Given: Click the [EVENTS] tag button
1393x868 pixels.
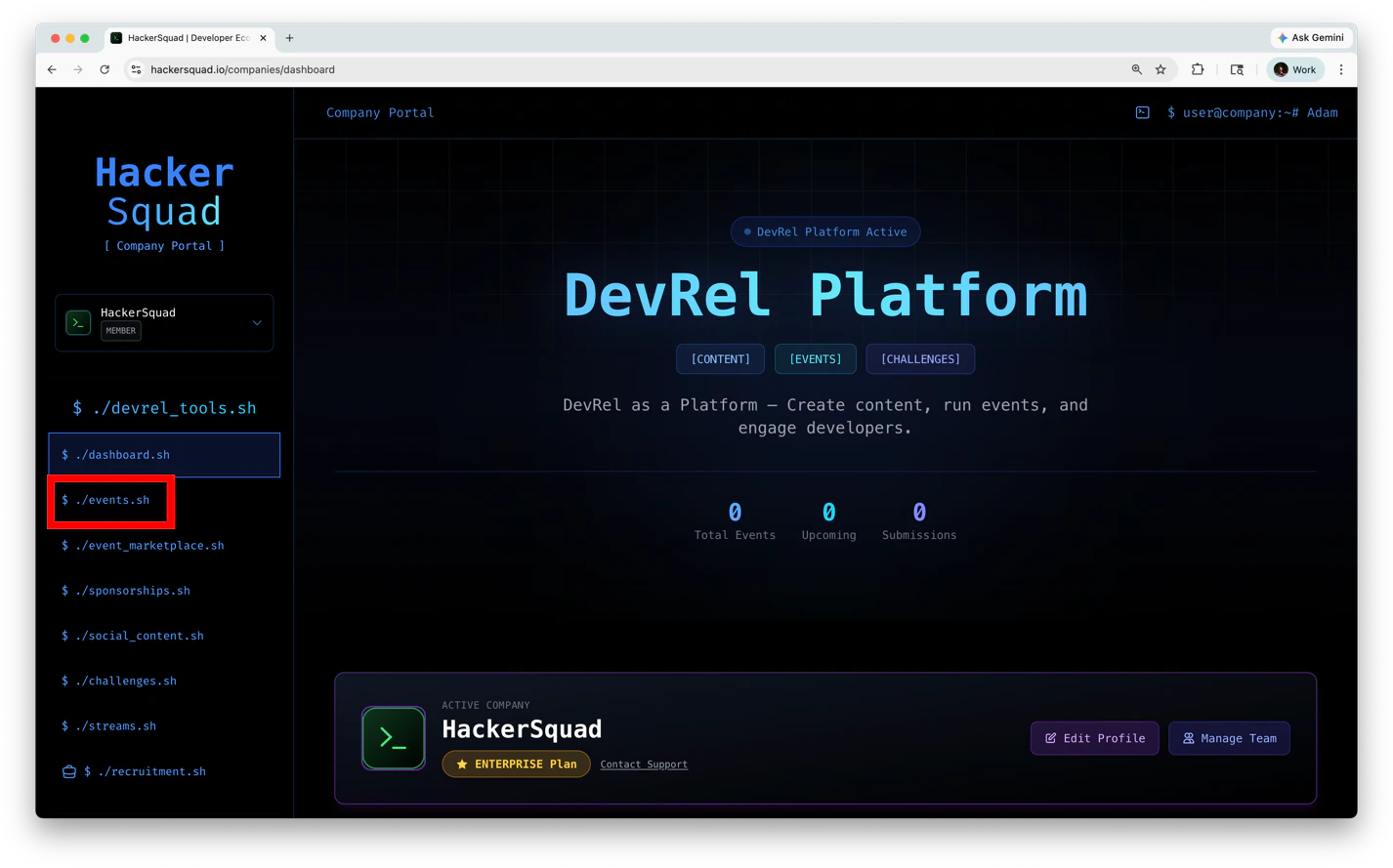Looking at the screenshot, I should click(x=816, y=359).
